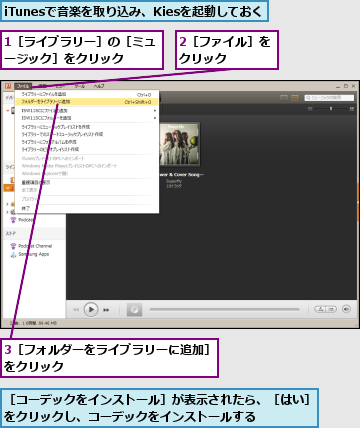Adjust the thumbnail size slider

click(x=331, y=109)
